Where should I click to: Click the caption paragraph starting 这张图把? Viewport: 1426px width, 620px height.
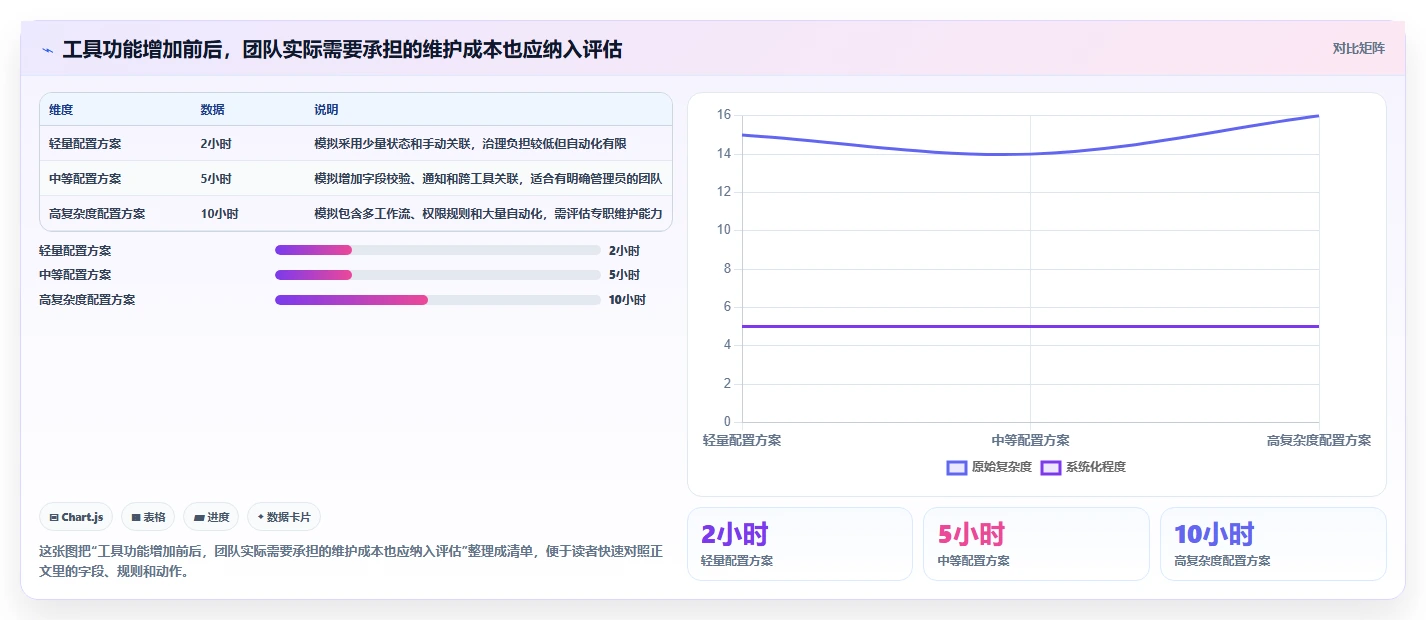[x=351, y=562]
